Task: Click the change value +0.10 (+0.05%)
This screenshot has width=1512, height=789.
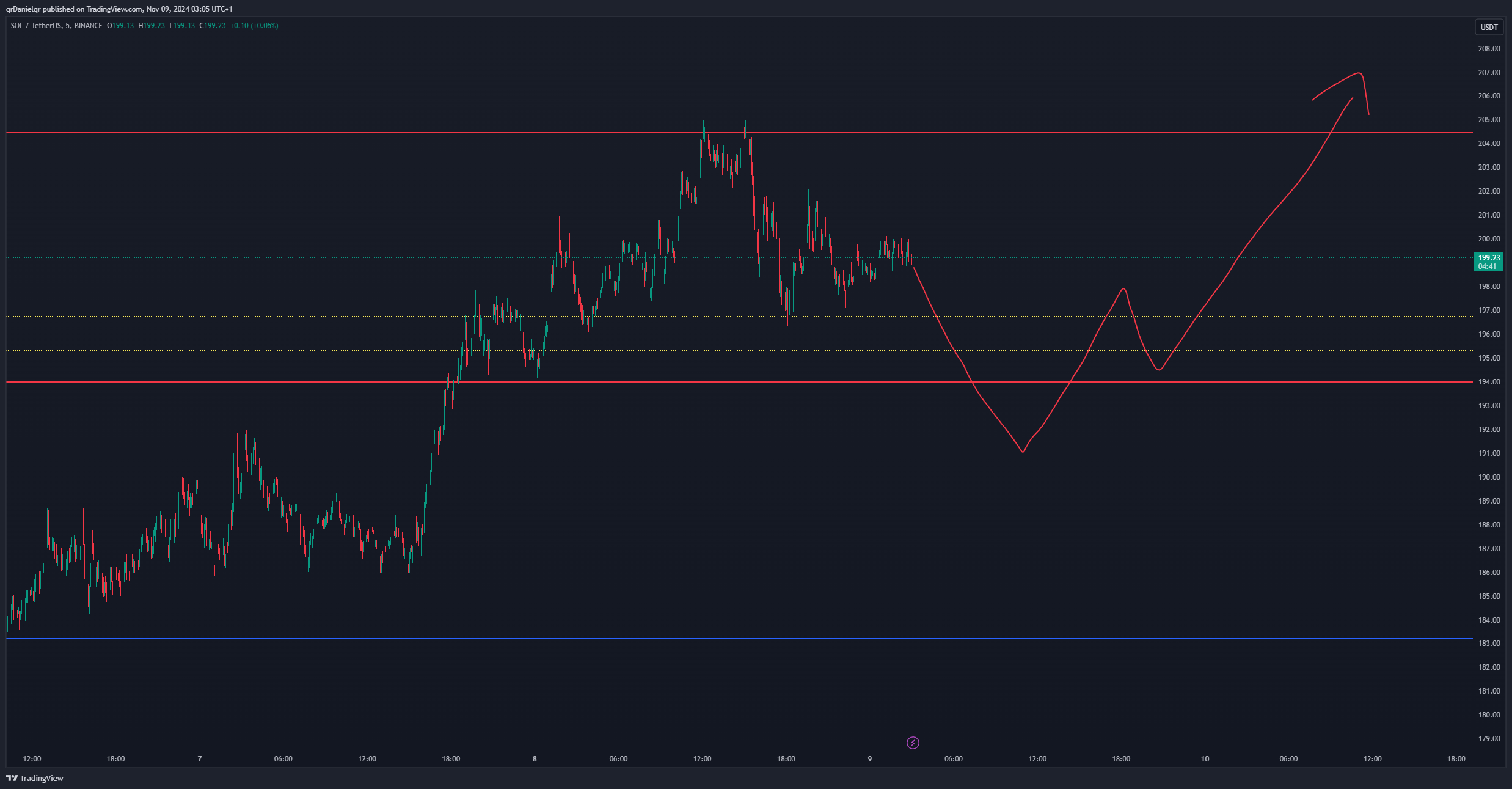Action: tap(254, 26)
